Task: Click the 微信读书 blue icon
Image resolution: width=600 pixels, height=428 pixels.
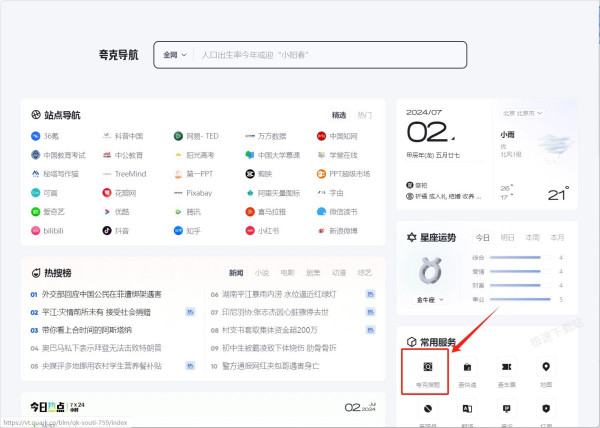Action: pyautogui.click(x=321, y=212)
